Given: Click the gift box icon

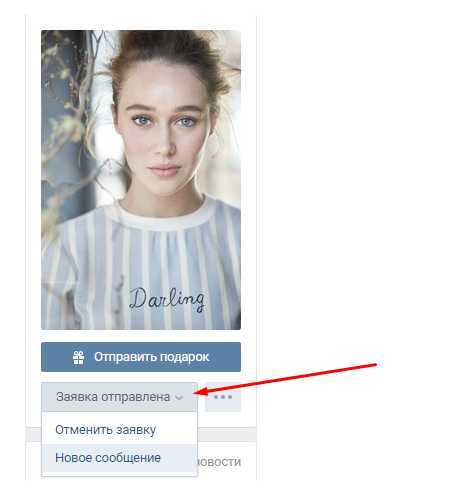Looking at the screenshot, I should click(x=79, y=357).
